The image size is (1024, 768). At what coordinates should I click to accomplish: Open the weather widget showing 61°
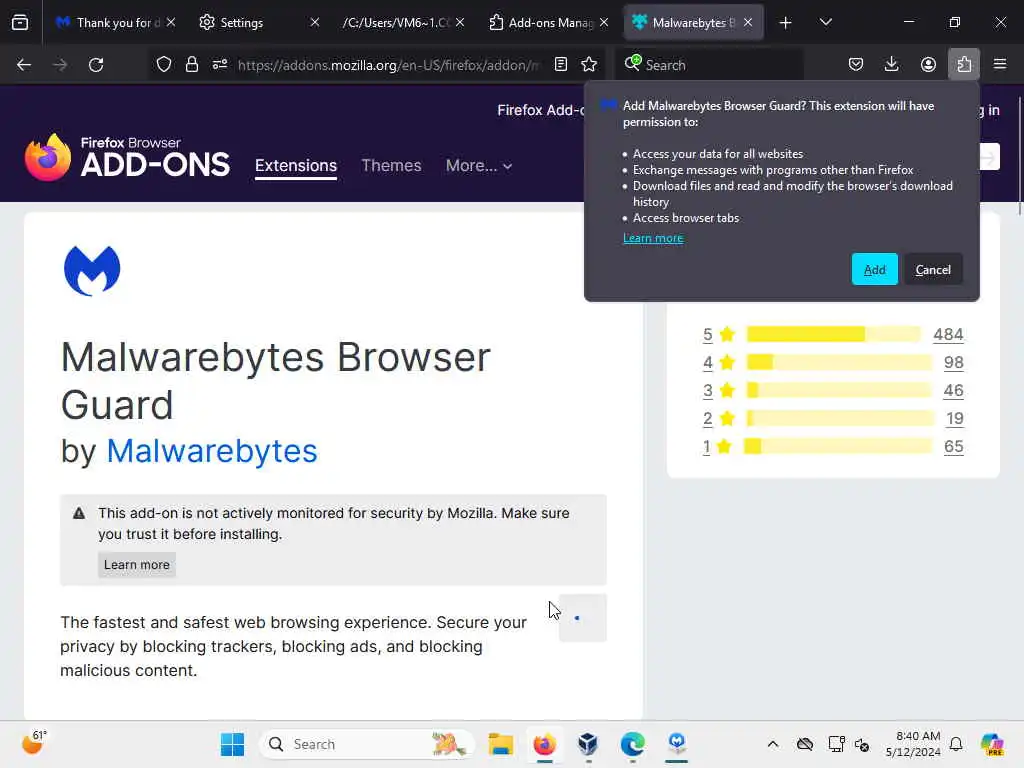tap(34, 743)
